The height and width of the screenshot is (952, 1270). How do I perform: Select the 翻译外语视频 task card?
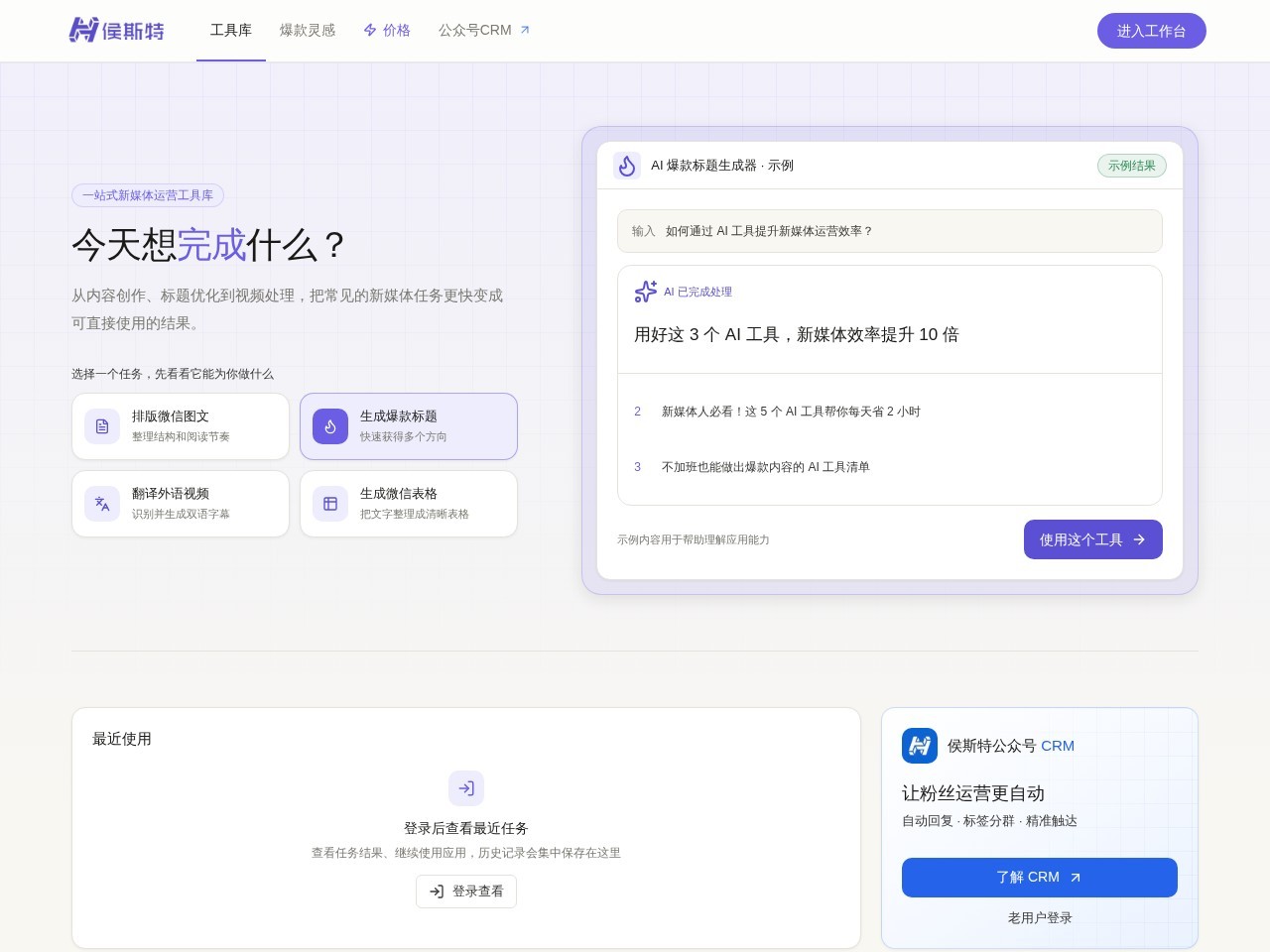click(181, 504)
